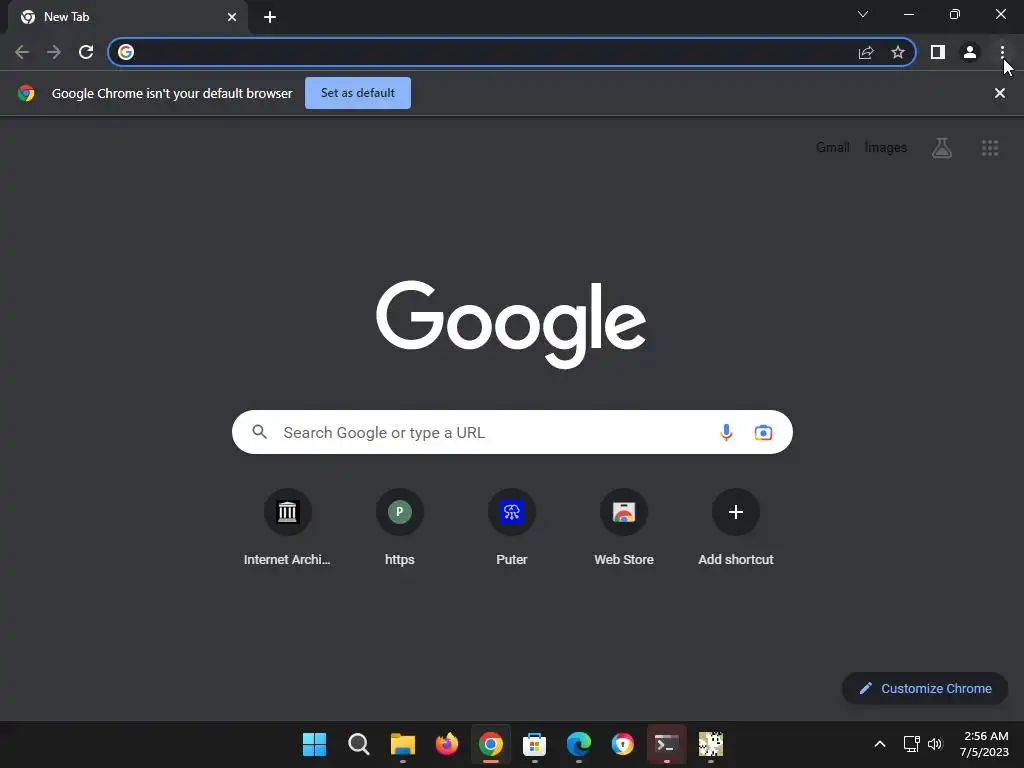Open the Windows Start menu
The width and height of the screenshot is (1024, 768).
pyautogui.click(x=314, y=744)
